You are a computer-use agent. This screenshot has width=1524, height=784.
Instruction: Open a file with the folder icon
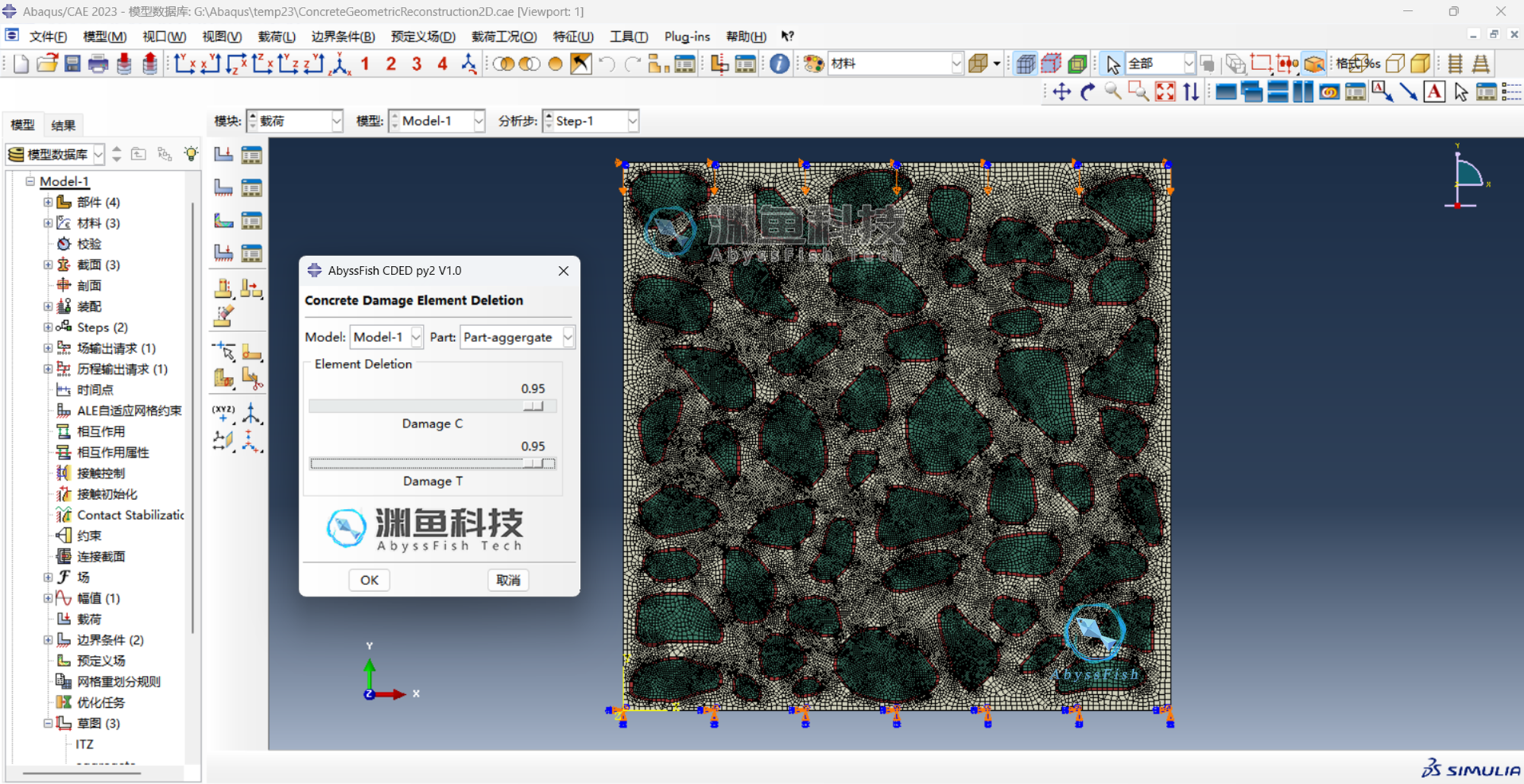(47, 64)
